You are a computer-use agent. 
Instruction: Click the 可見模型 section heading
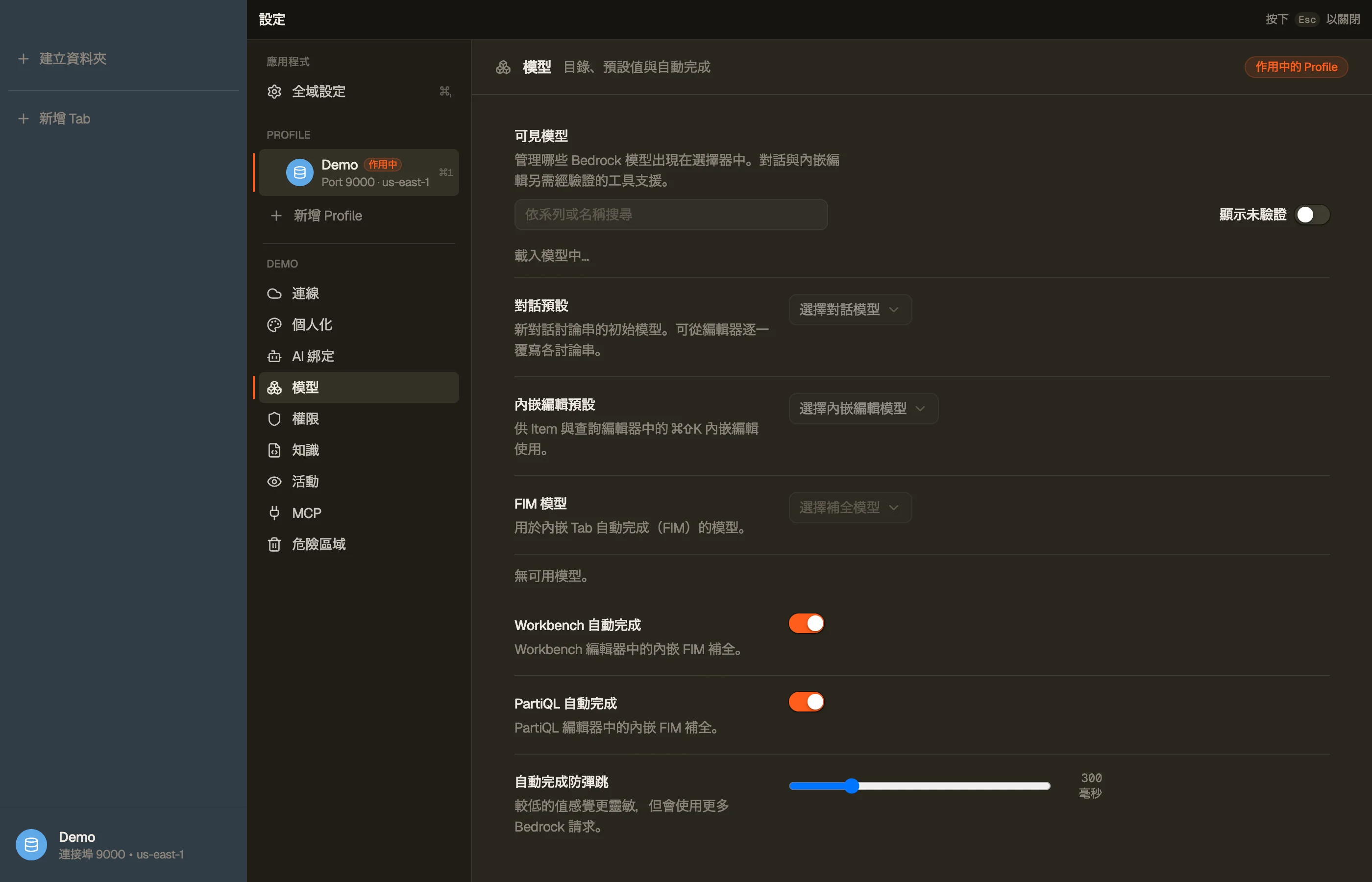pyautogui.click(x=540, y=136)
